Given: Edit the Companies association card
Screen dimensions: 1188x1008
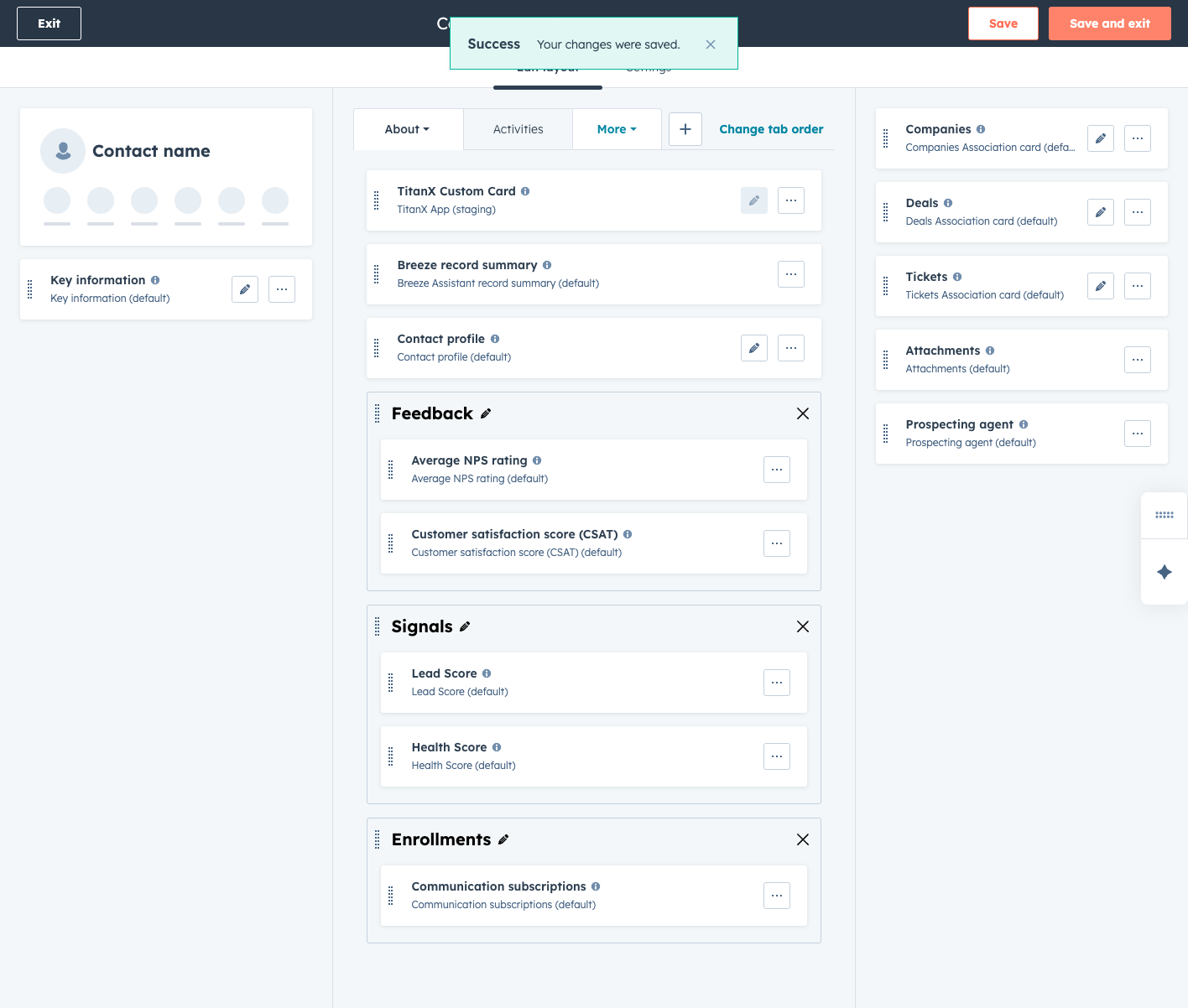Looking at the screenshot, I should (1101, 138).
